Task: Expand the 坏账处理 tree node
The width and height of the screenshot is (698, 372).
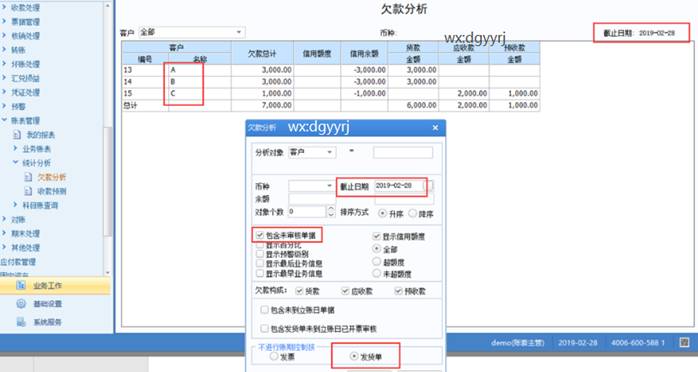Action: pyautogui.click(x=4, y=64)
